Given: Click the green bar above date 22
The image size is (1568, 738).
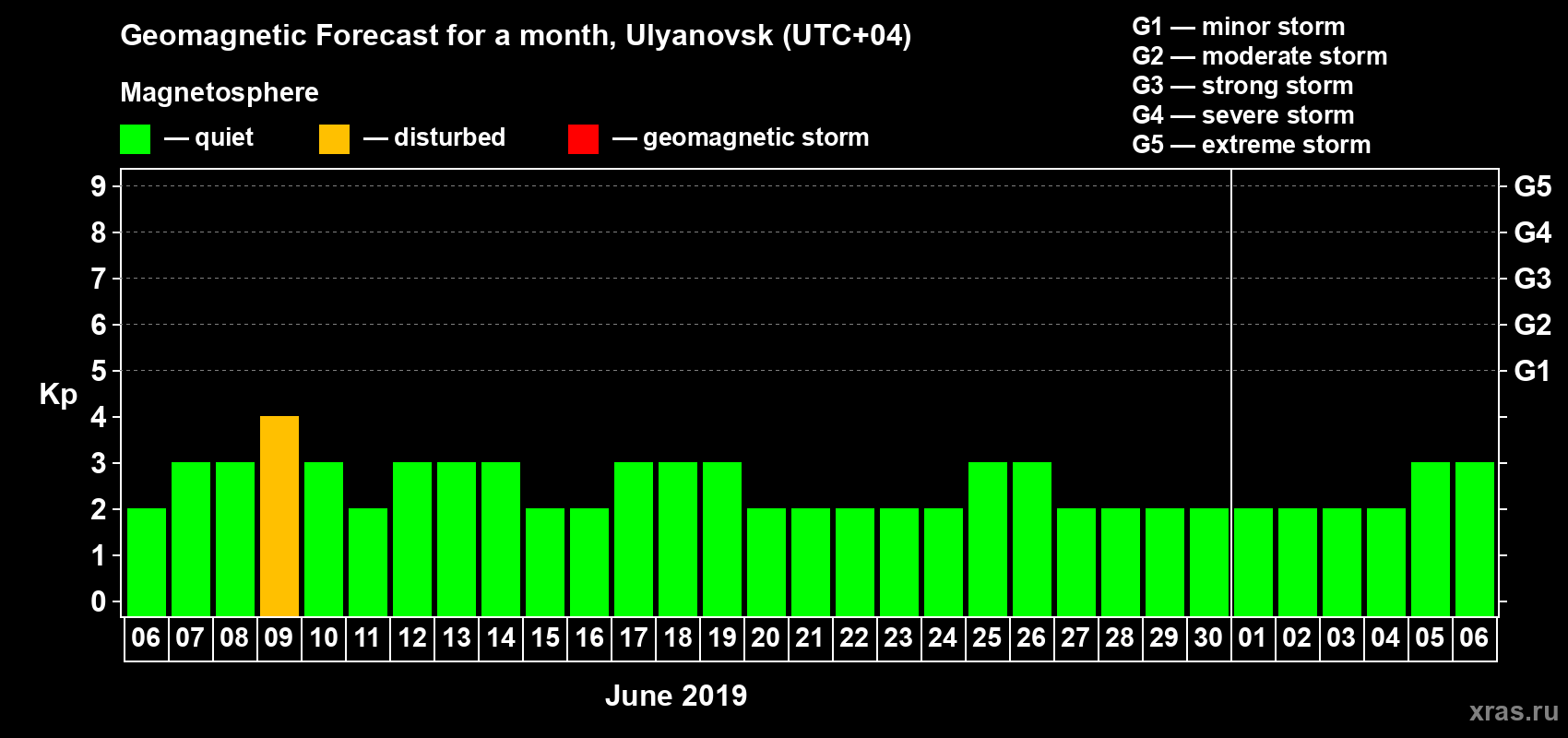Looking at the screenshot, I should coord(855,562).
